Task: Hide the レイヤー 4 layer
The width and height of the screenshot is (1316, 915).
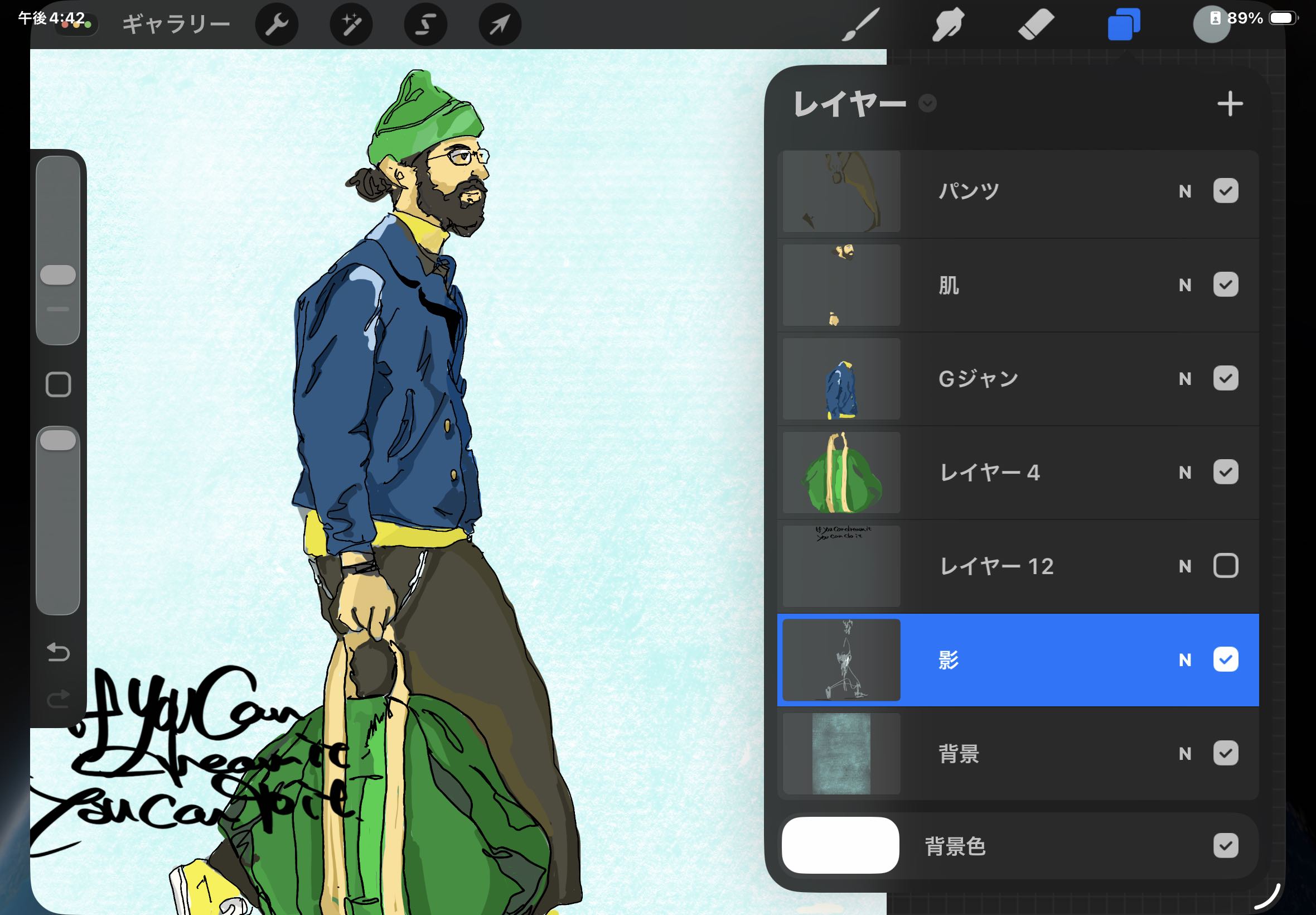Action: pyautogui.click(x=1226, y=472)
